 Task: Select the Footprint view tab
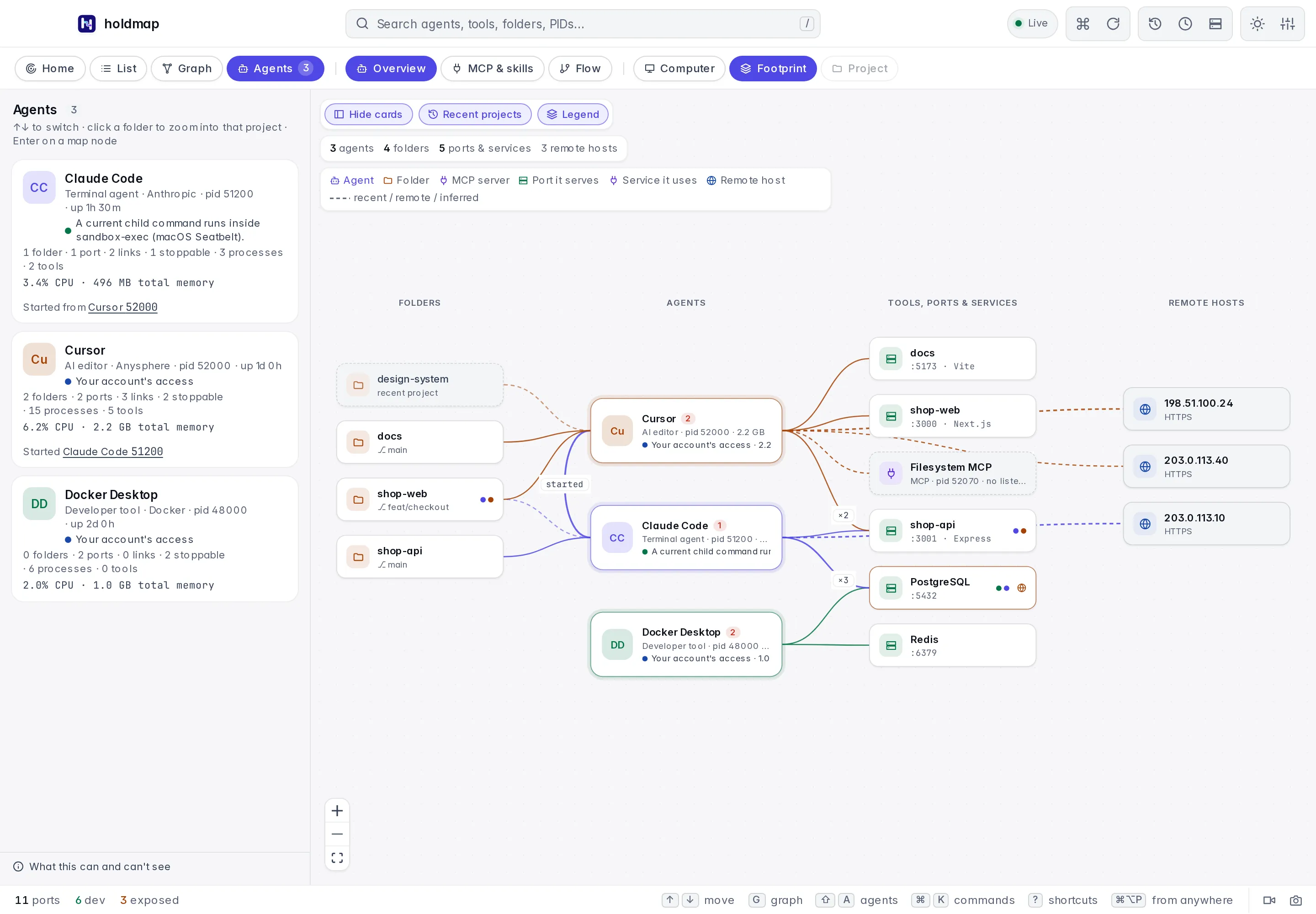(x=773, y=68)
